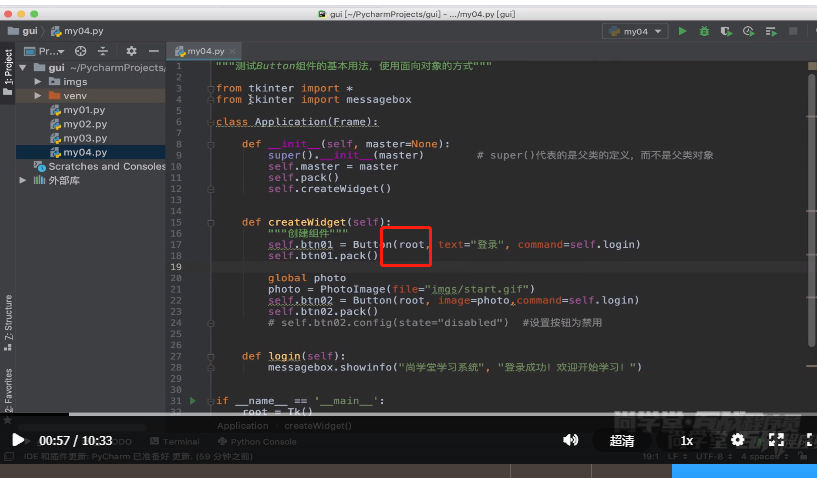Click the createWidget() breadcrumb below the editor
Image resolution: width=817 pixels, height=478 pixels.
318,426
